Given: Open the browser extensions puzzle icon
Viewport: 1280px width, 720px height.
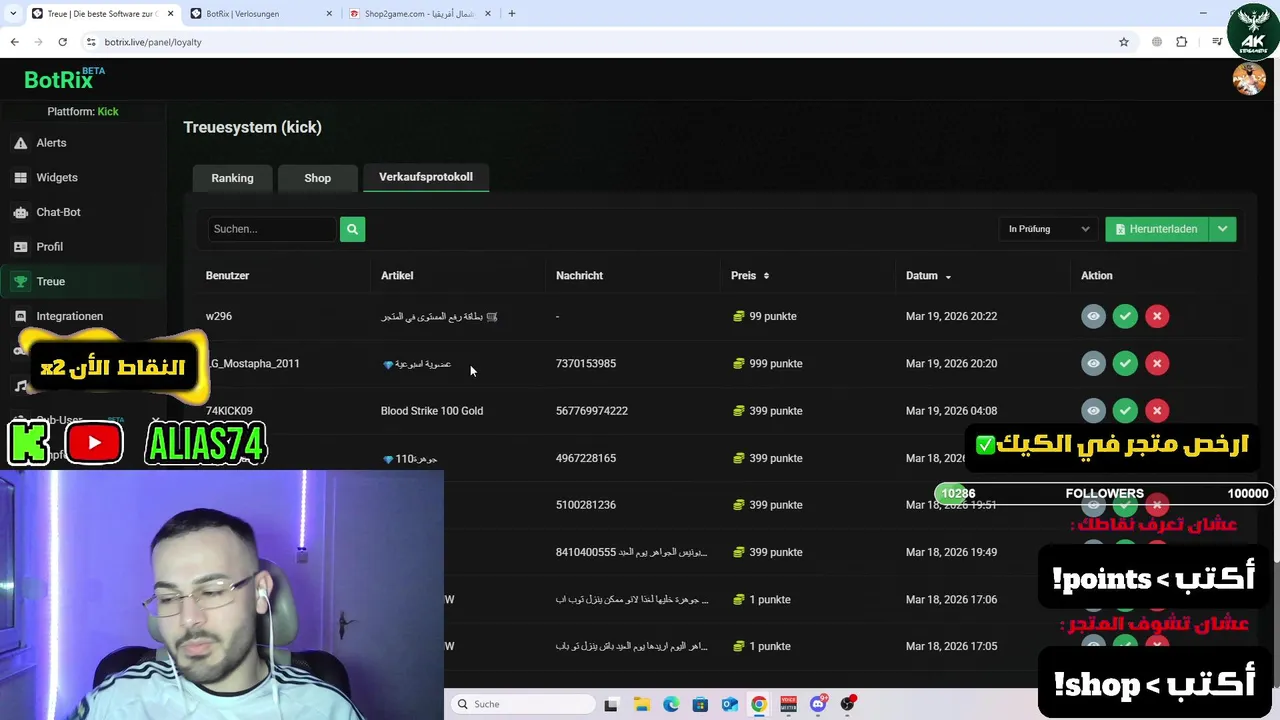Looking at the screenshot, I should (x=1182, y=42).
